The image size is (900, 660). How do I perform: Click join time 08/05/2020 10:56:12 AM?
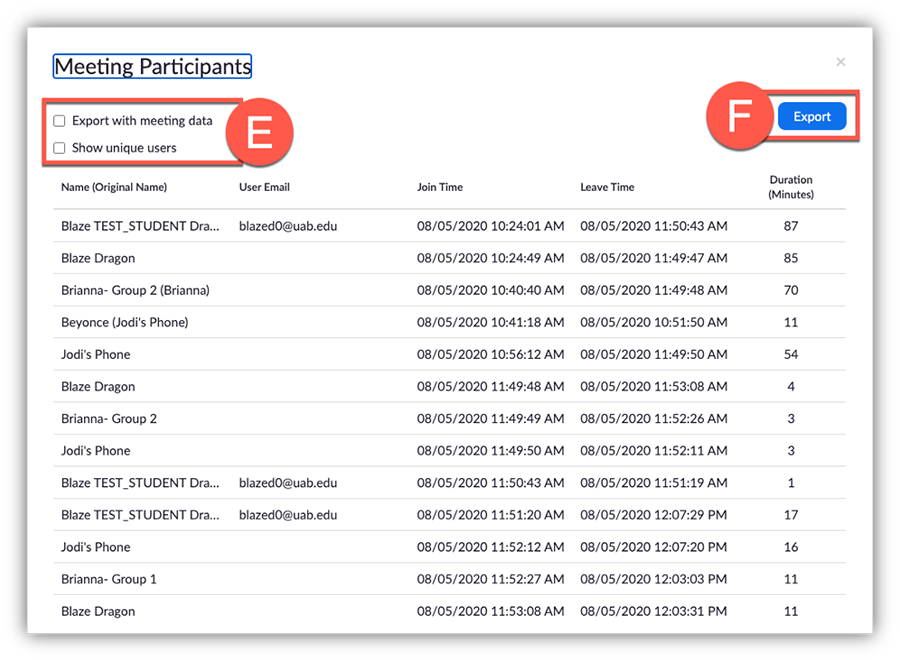[490, 354]
